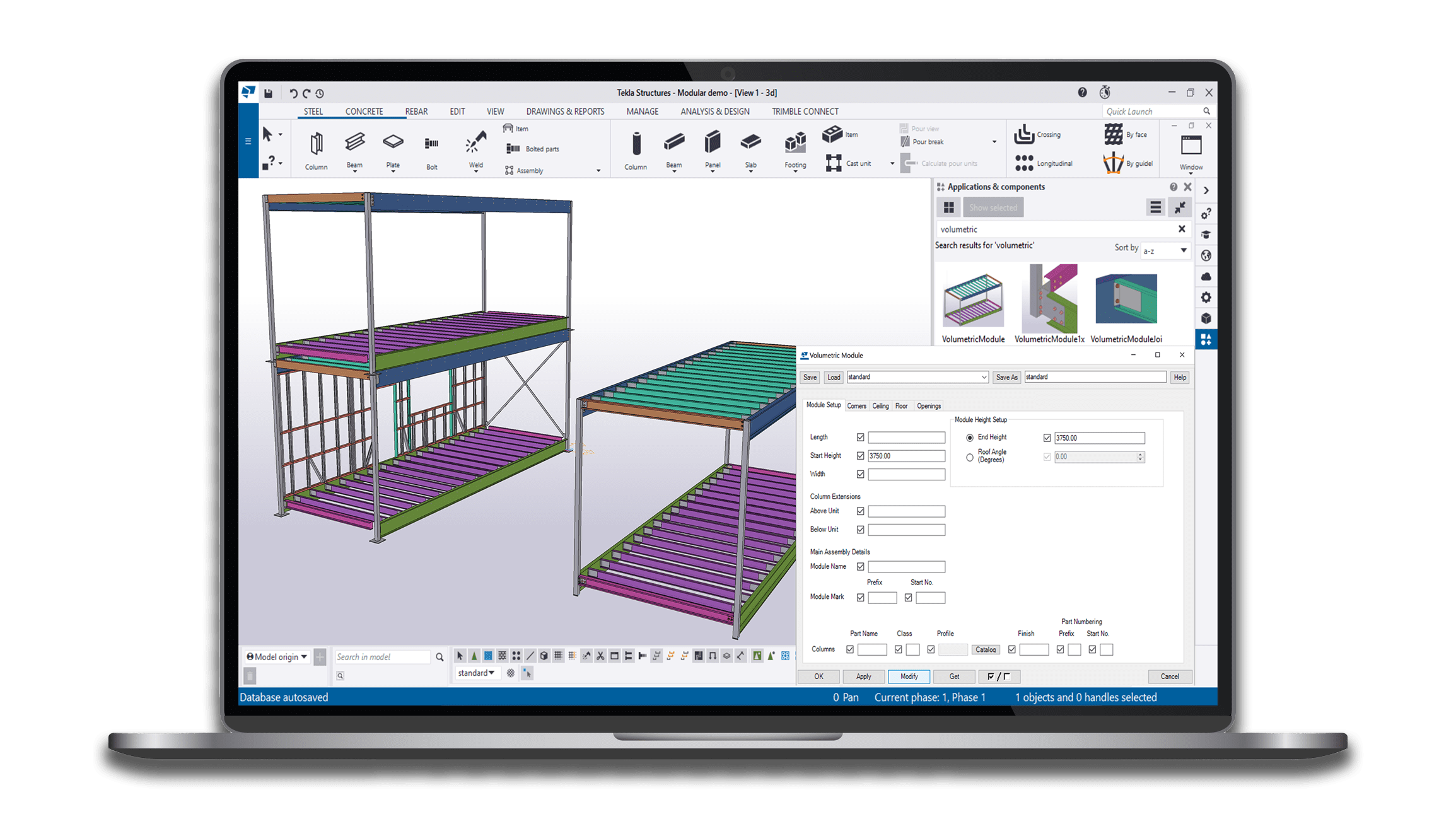Open the gear settings side pane icon
Viewport: 1456px width, 819px height.
click(1206, 297)
